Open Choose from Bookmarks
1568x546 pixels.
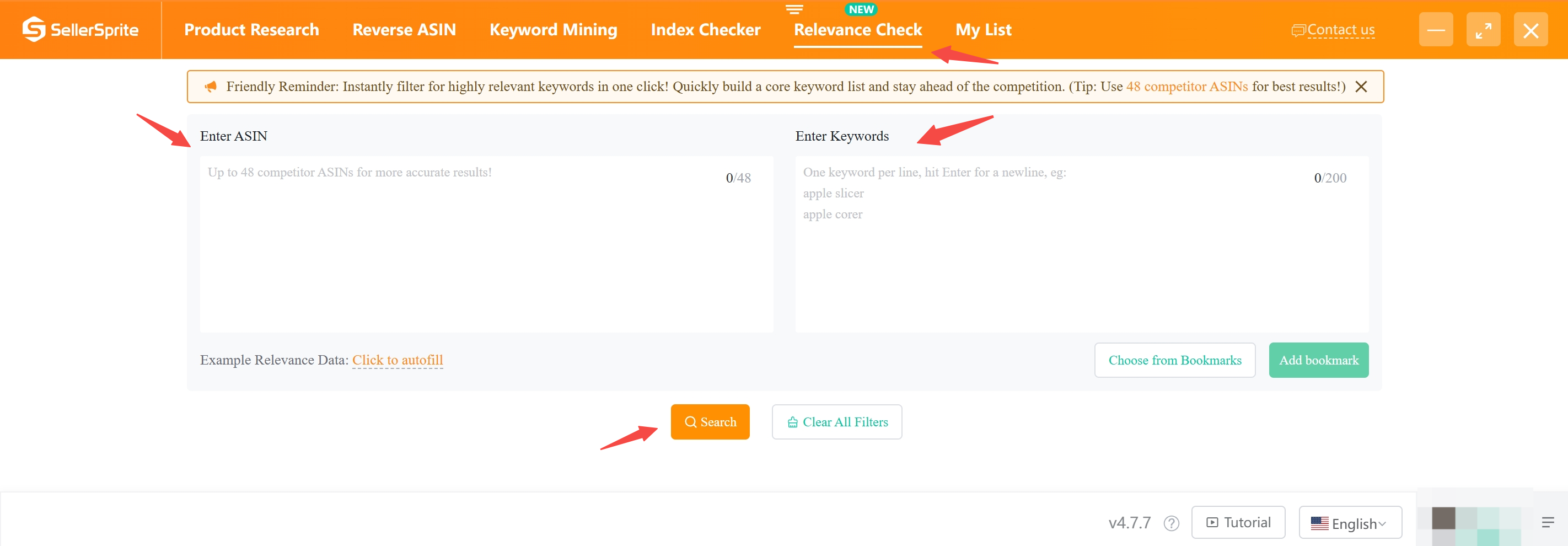(x=1174, y=360)
